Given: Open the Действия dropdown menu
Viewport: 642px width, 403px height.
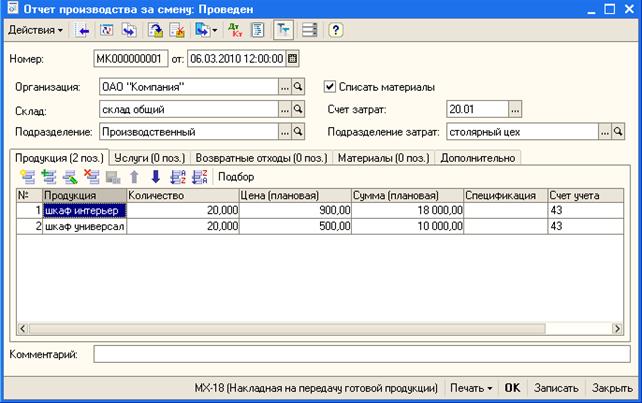Looking at the screenshot, I should pyautogui.click(x=35, y=30).
